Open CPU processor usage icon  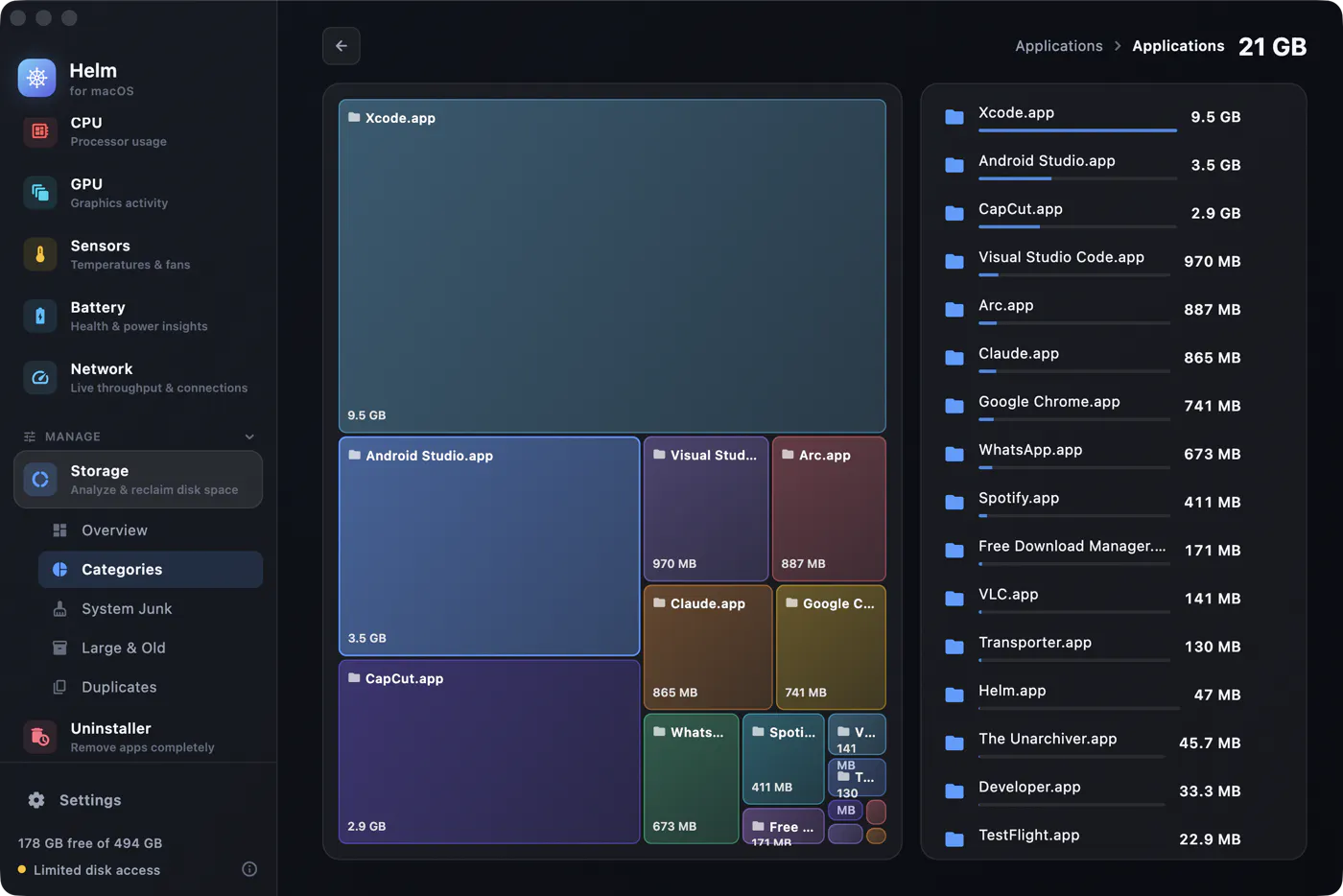coord(40,131)
